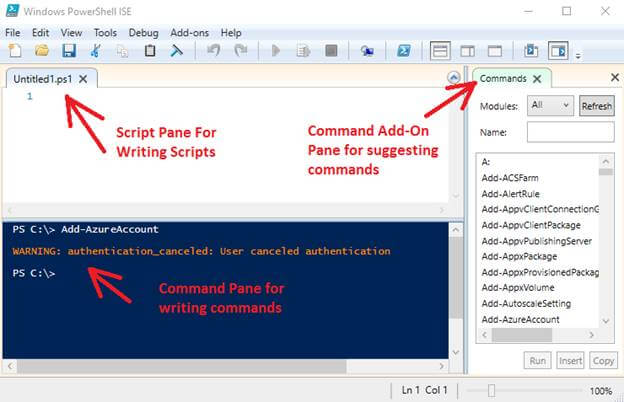Viewport: 624px width, 402px height.
Task: Save the script with floppy disk icon
Action: 69,51
